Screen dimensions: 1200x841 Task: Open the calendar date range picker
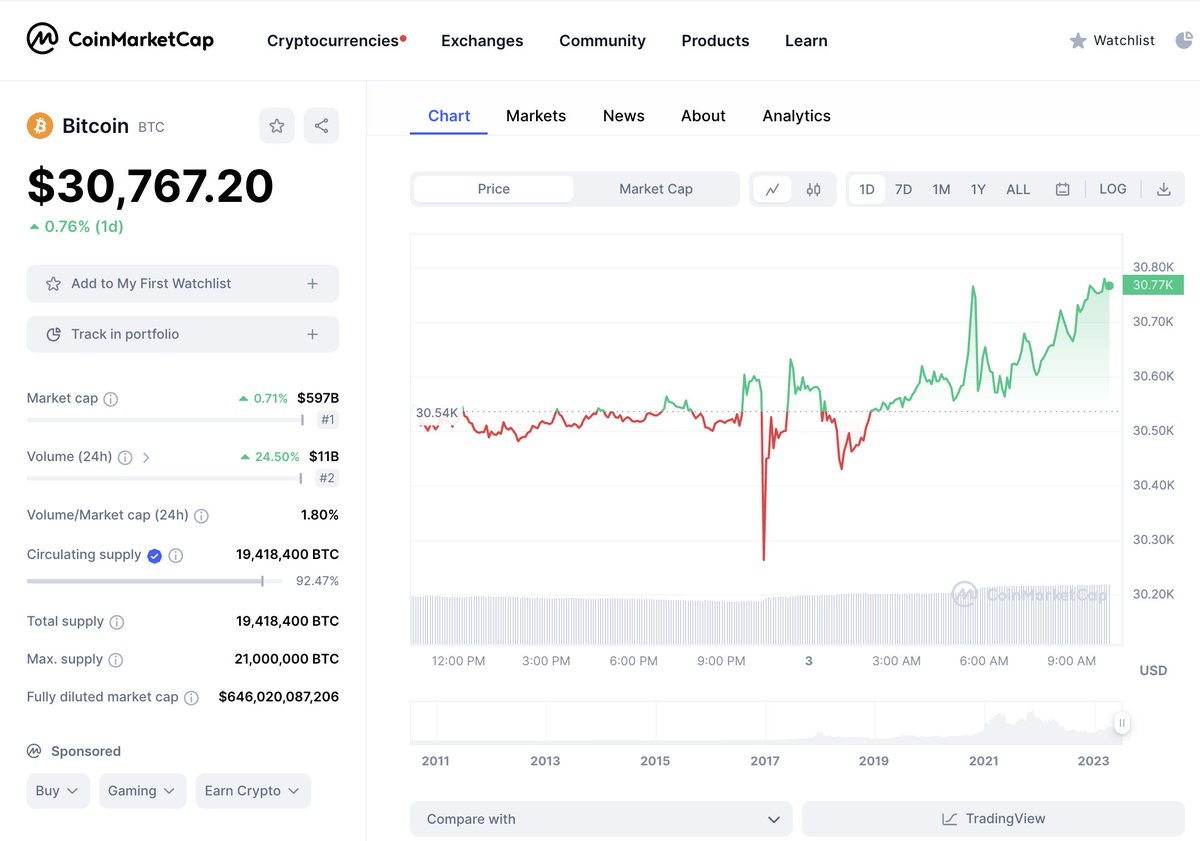click(1063, 189)
